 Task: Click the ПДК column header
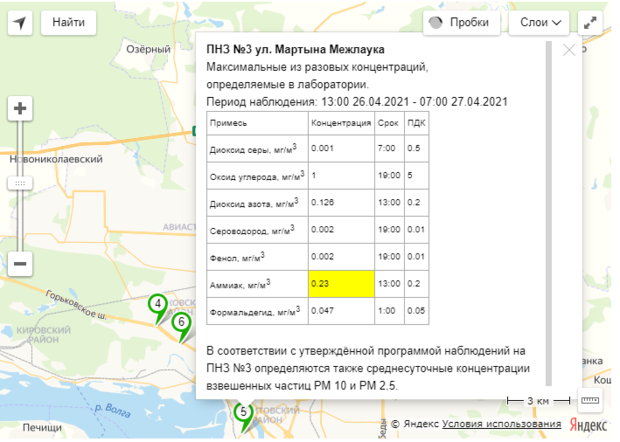414,124
